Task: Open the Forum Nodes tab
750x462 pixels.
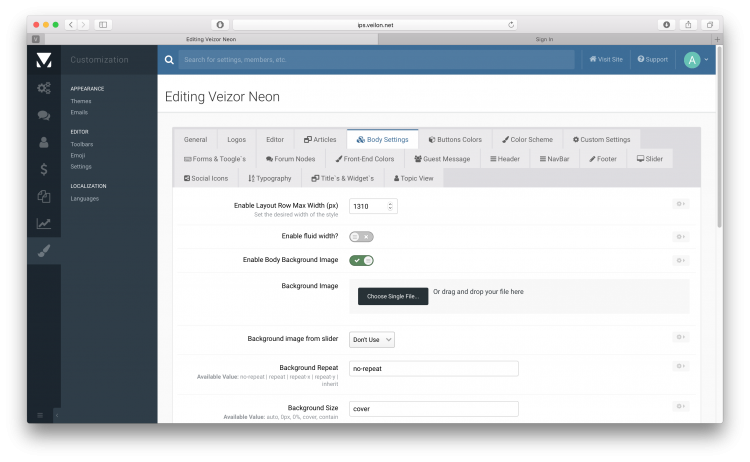Action: click(290, 159)
